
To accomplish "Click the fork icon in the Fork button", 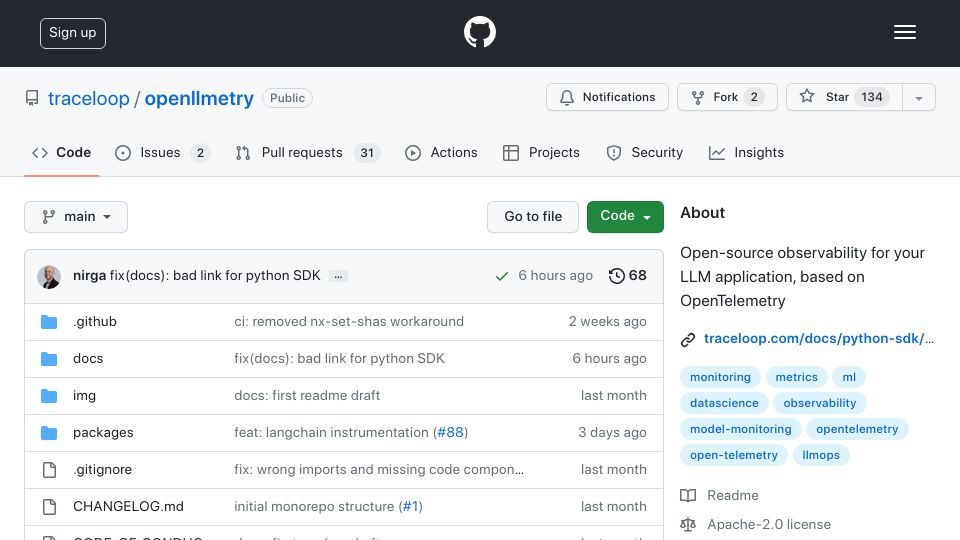I will [x=697, y=97].
